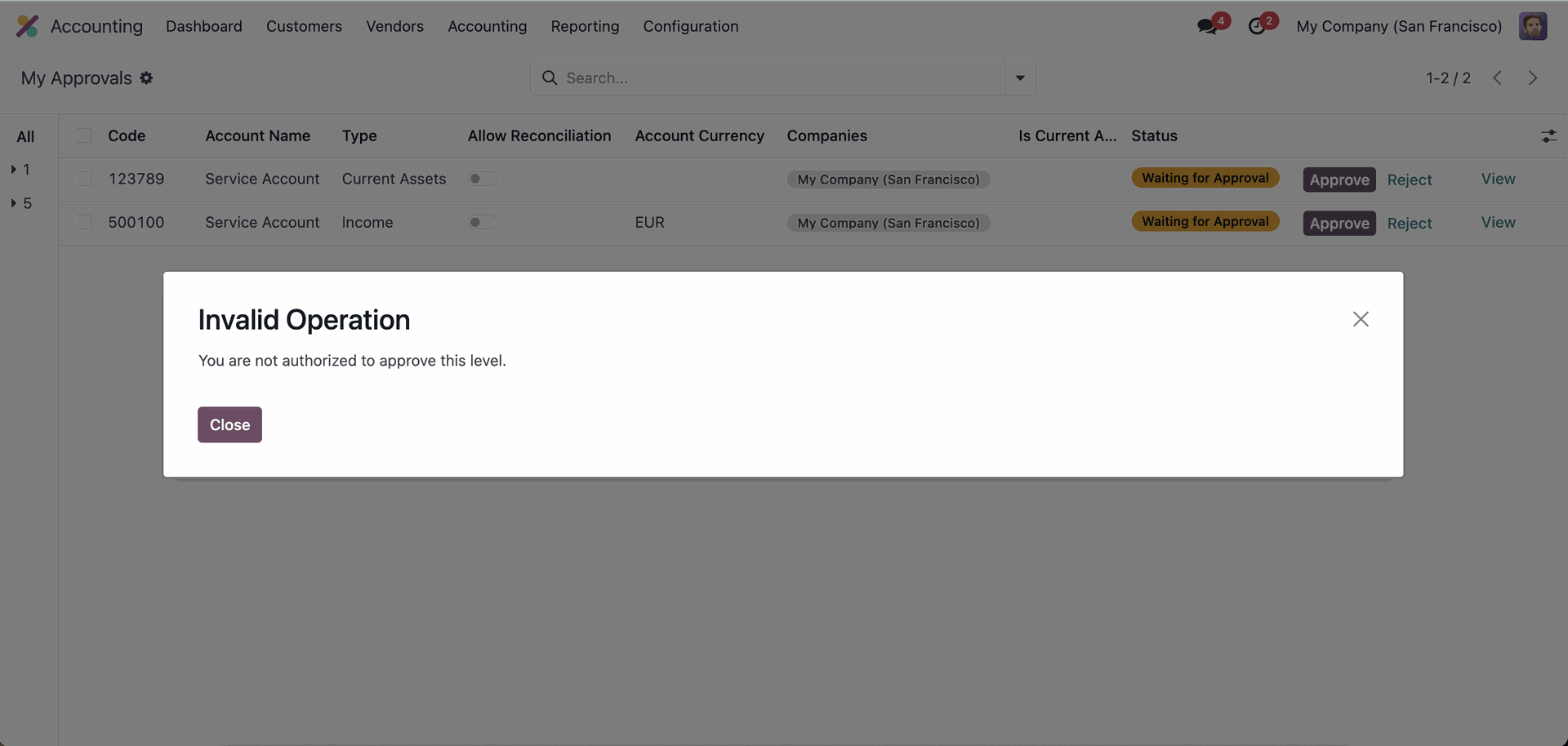Expand account group 1 in sidebar
Screen dimensions: 1568x746
(14, 170)
